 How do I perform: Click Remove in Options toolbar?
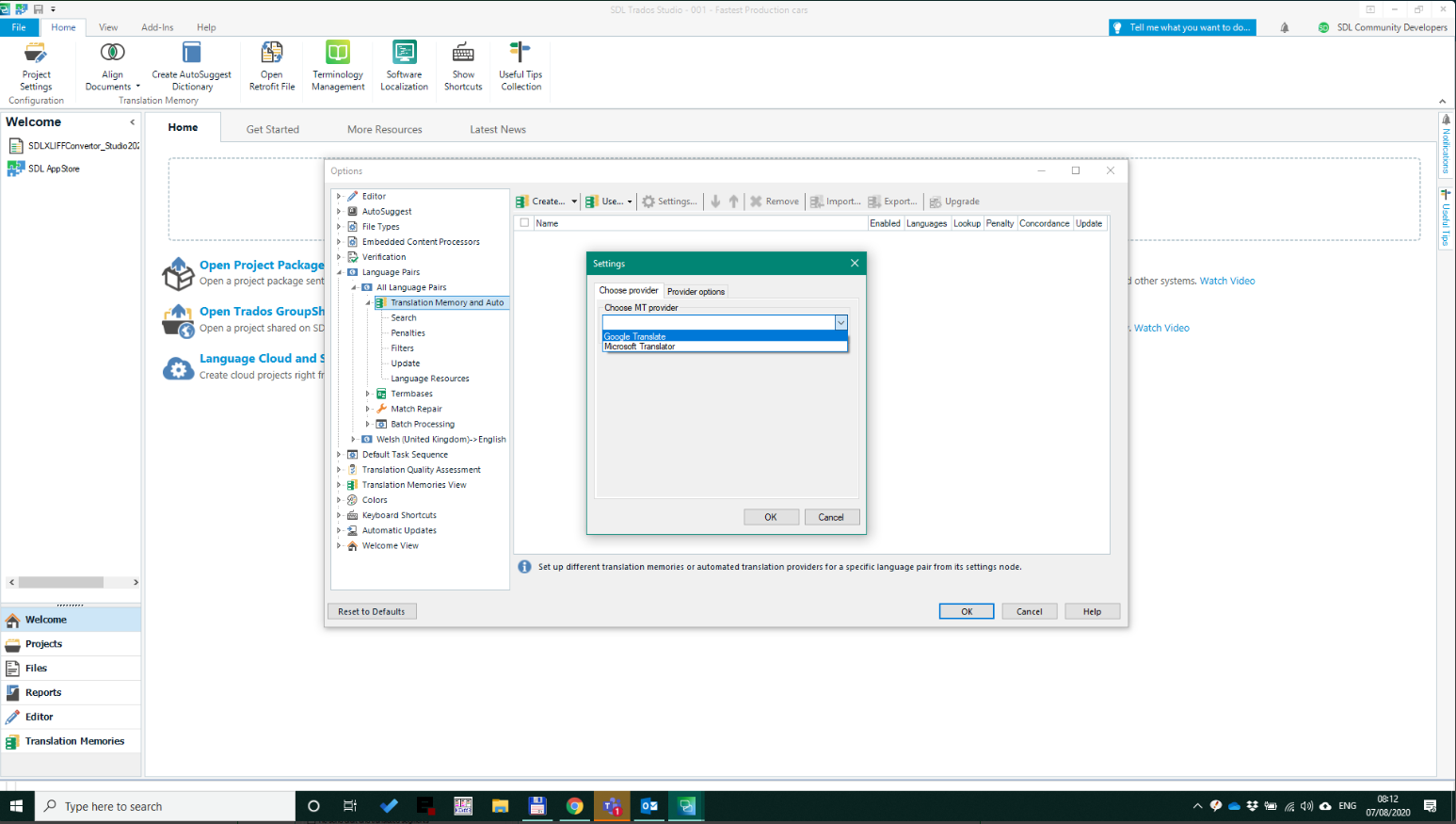(x=775, y=202)
